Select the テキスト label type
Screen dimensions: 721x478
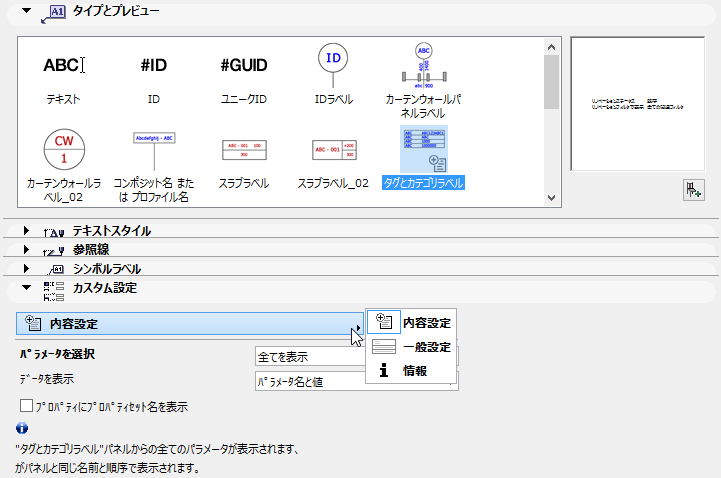pos(63,76)
